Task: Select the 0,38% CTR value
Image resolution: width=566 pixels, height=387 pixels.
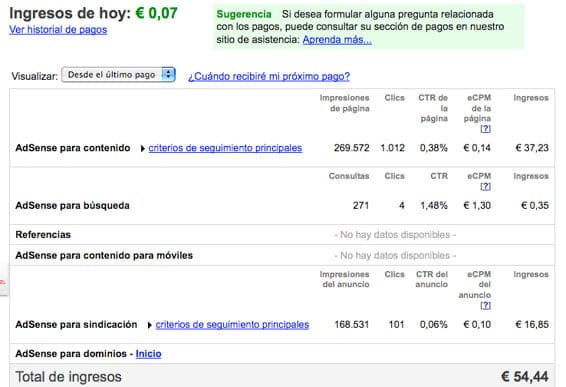Action: pos(434,148)
